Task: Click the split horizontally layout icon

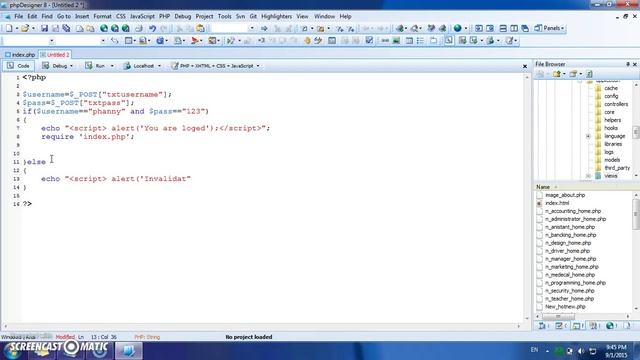Action: tap(503, 28)
